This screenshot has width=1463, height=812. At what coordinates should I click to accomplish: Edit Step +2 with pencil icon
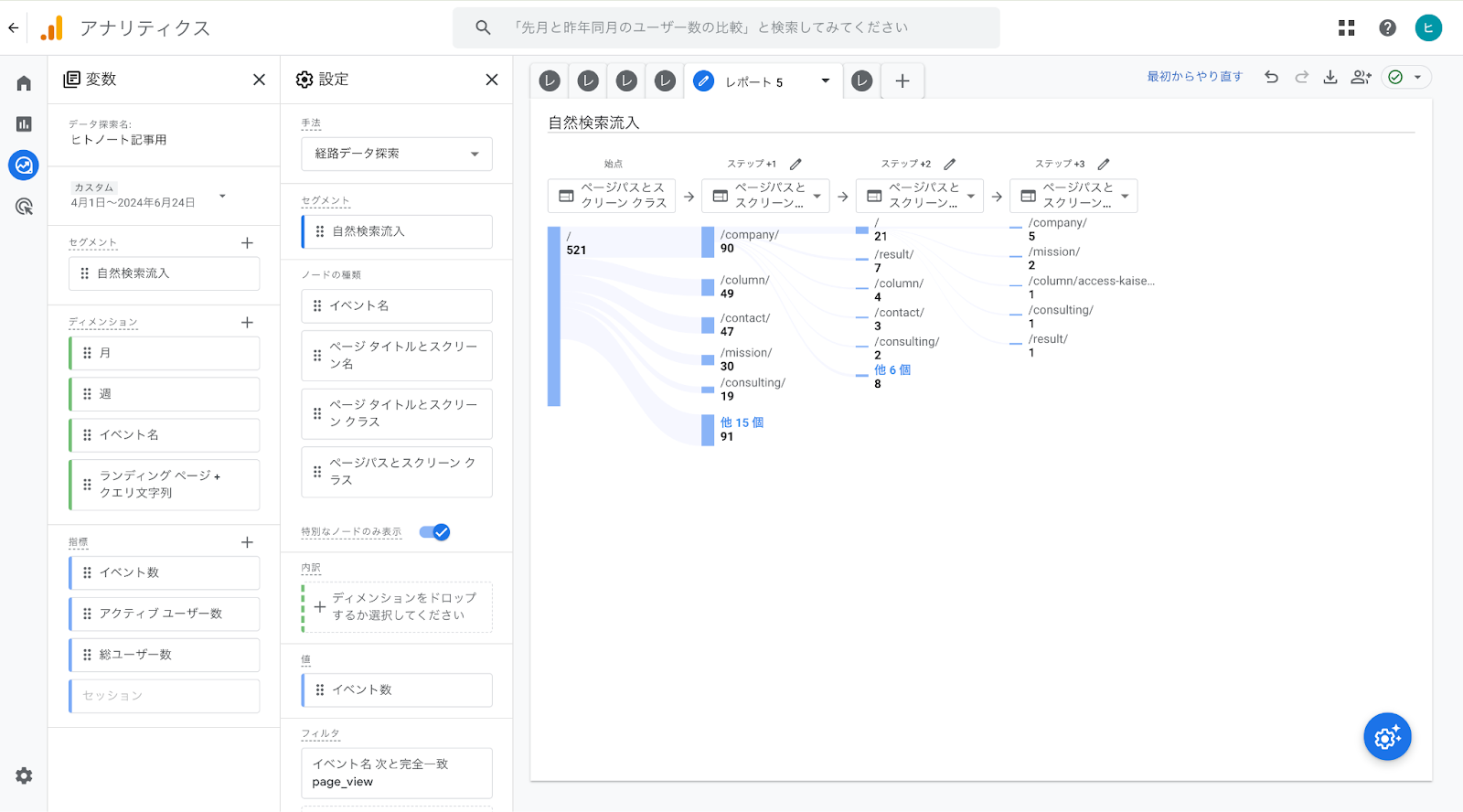pyautogui.click(x=950, y=164)
